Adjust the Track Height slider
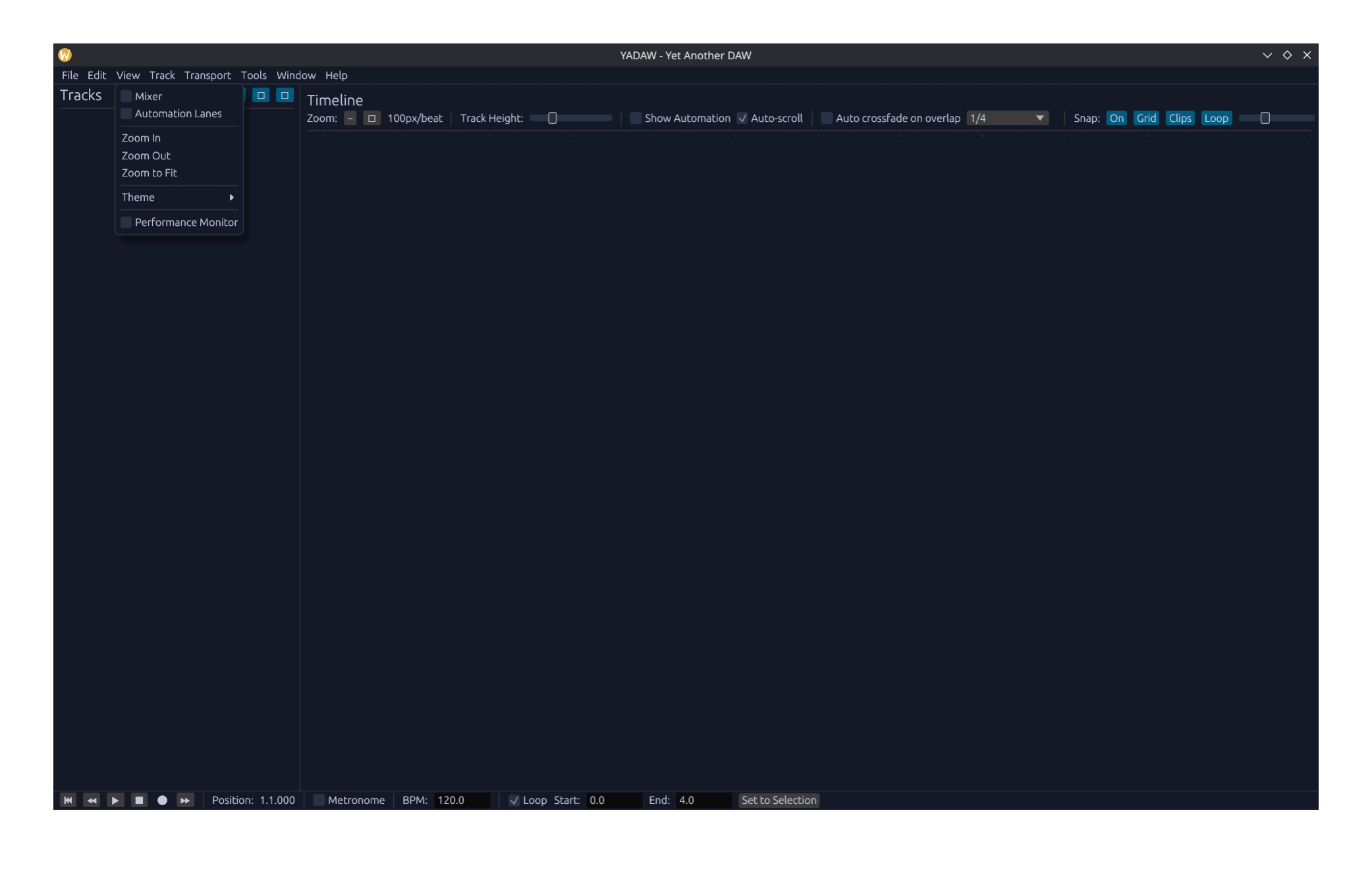Viewport: 1372px width, 873px height. (x=570, y=119)
